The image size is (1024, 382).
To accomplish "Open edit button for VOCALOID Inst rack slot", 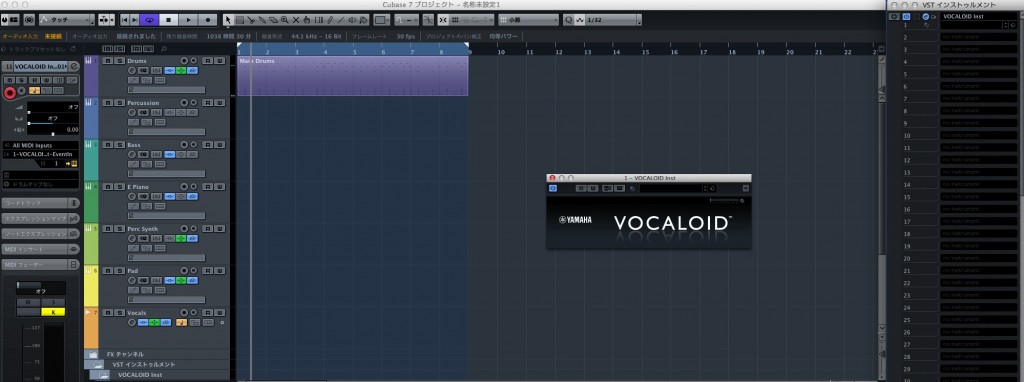I will click(925, 16).
